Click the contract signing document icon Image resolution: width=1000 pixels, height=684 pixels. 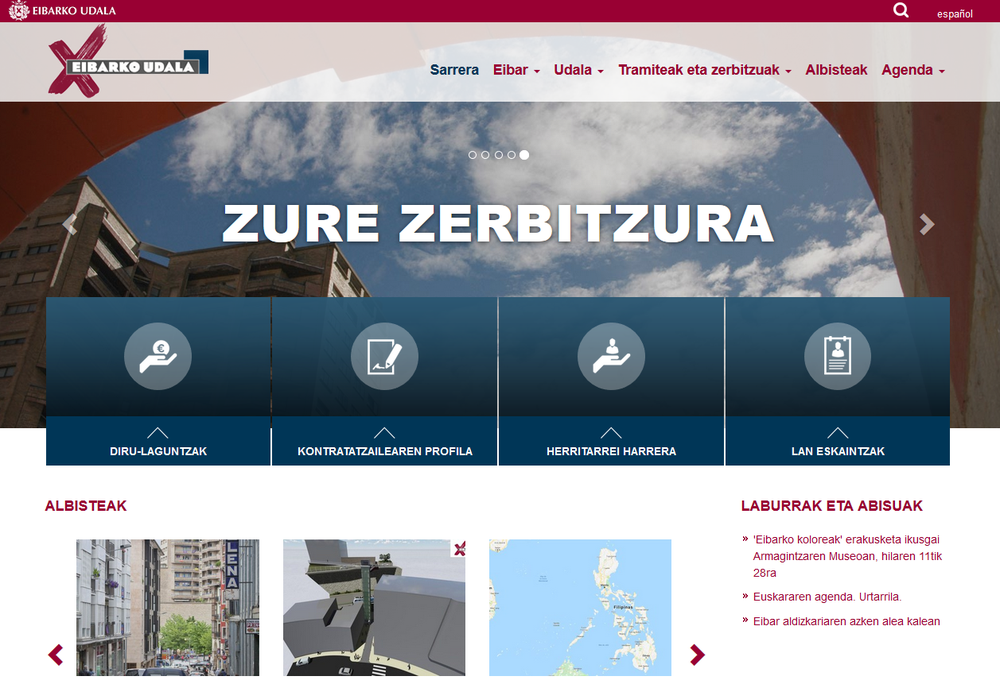tap(385, 356)
